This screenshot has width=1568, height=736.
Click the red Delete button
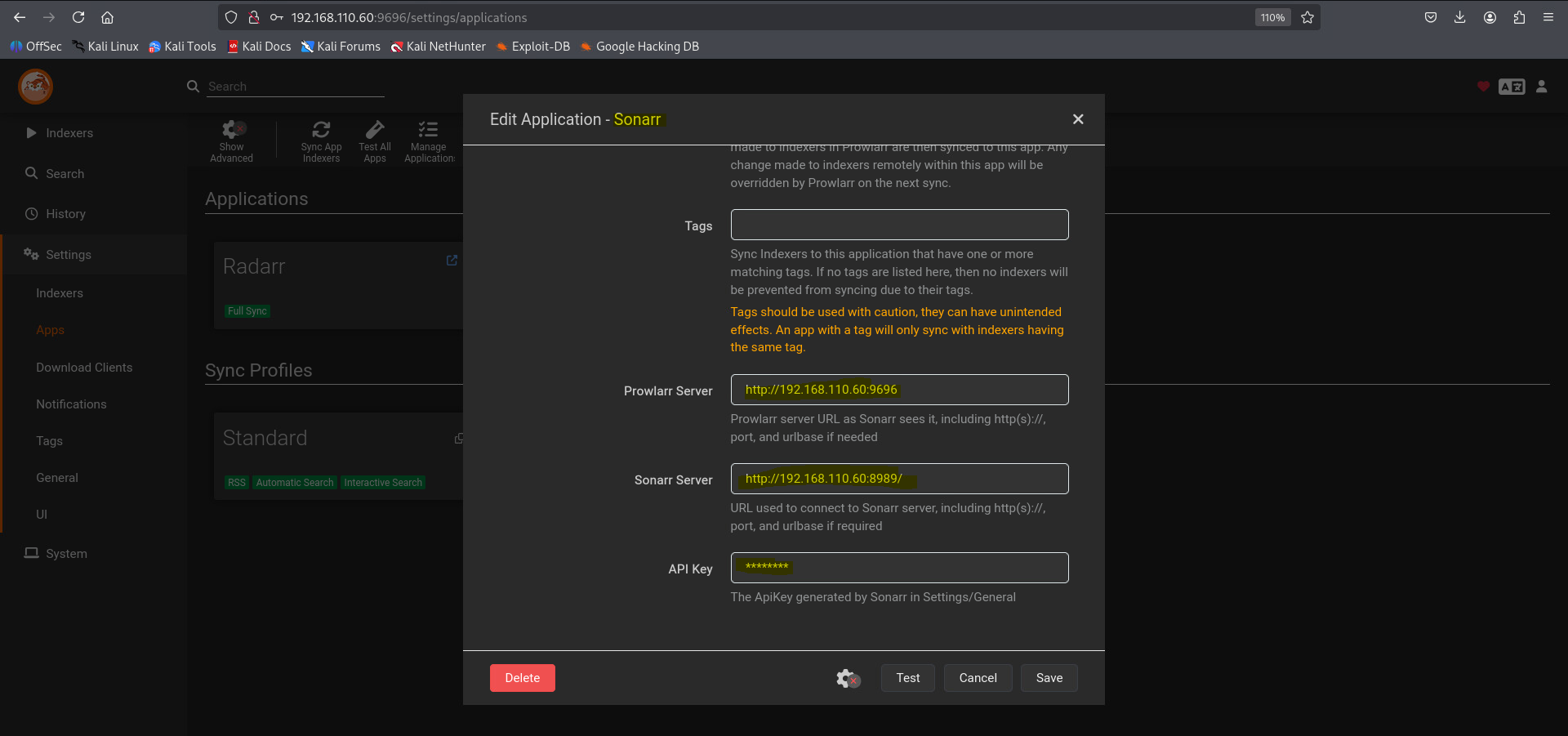coord(522,678)
